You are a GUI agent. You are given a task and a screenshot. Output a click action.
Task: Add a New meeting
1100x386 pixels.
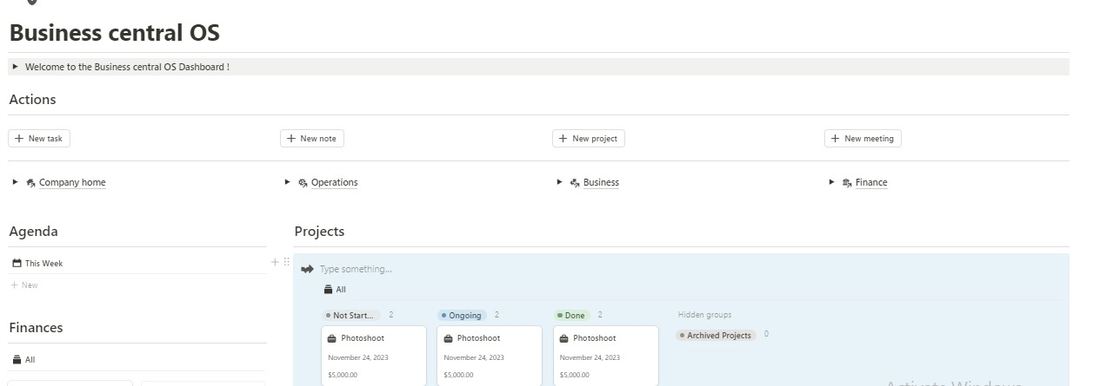[x=863, y=138]
